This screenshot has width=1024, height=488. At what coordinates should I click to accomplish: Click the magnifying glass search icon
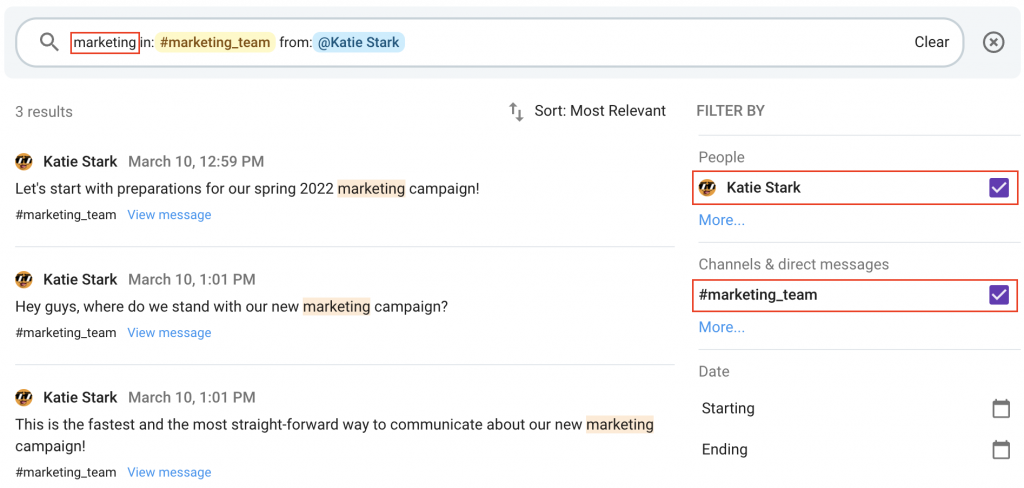(50, 42)
